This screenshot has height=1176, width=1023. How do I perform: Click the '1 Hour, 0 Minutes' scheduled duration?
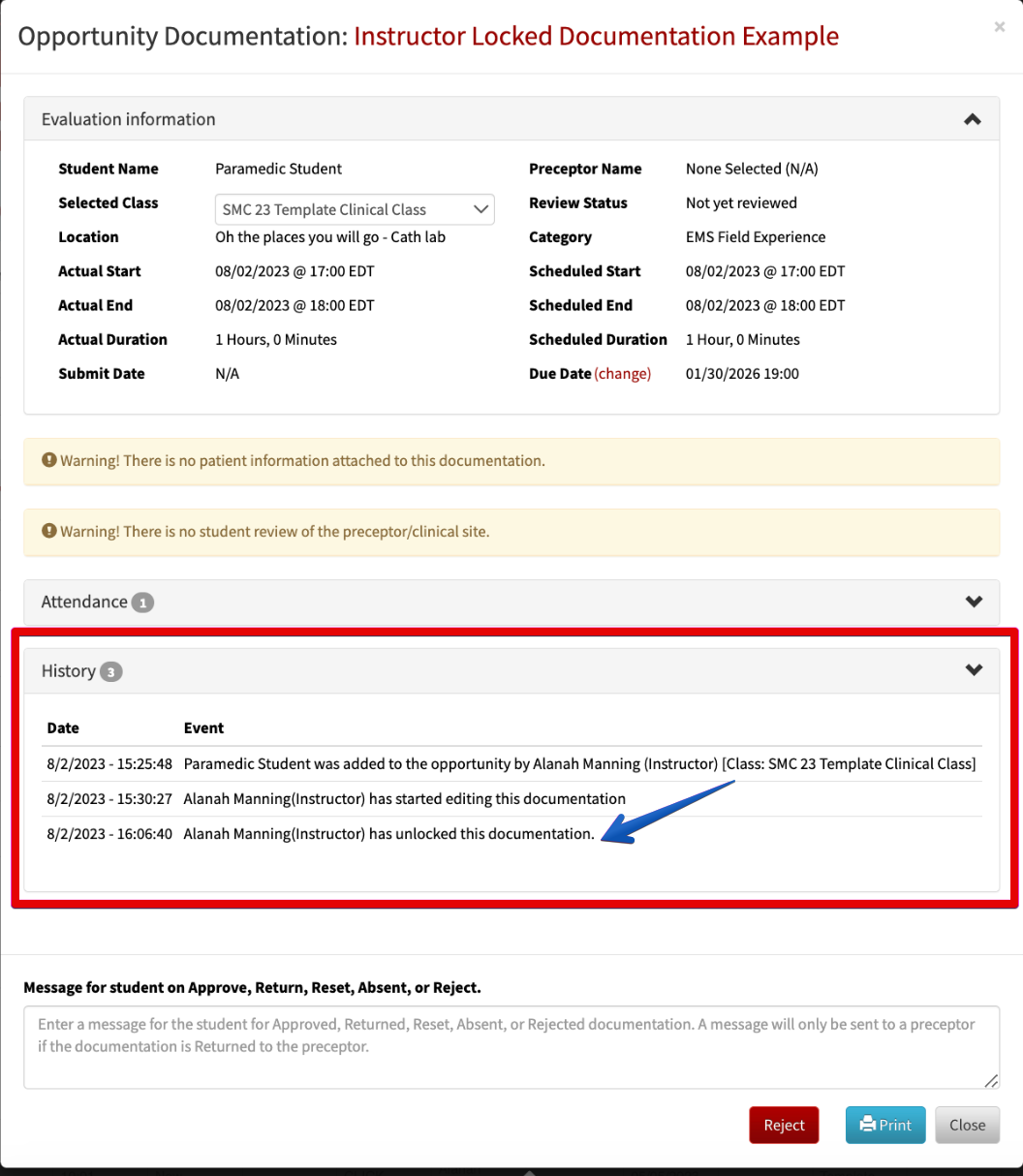[743, 339]
